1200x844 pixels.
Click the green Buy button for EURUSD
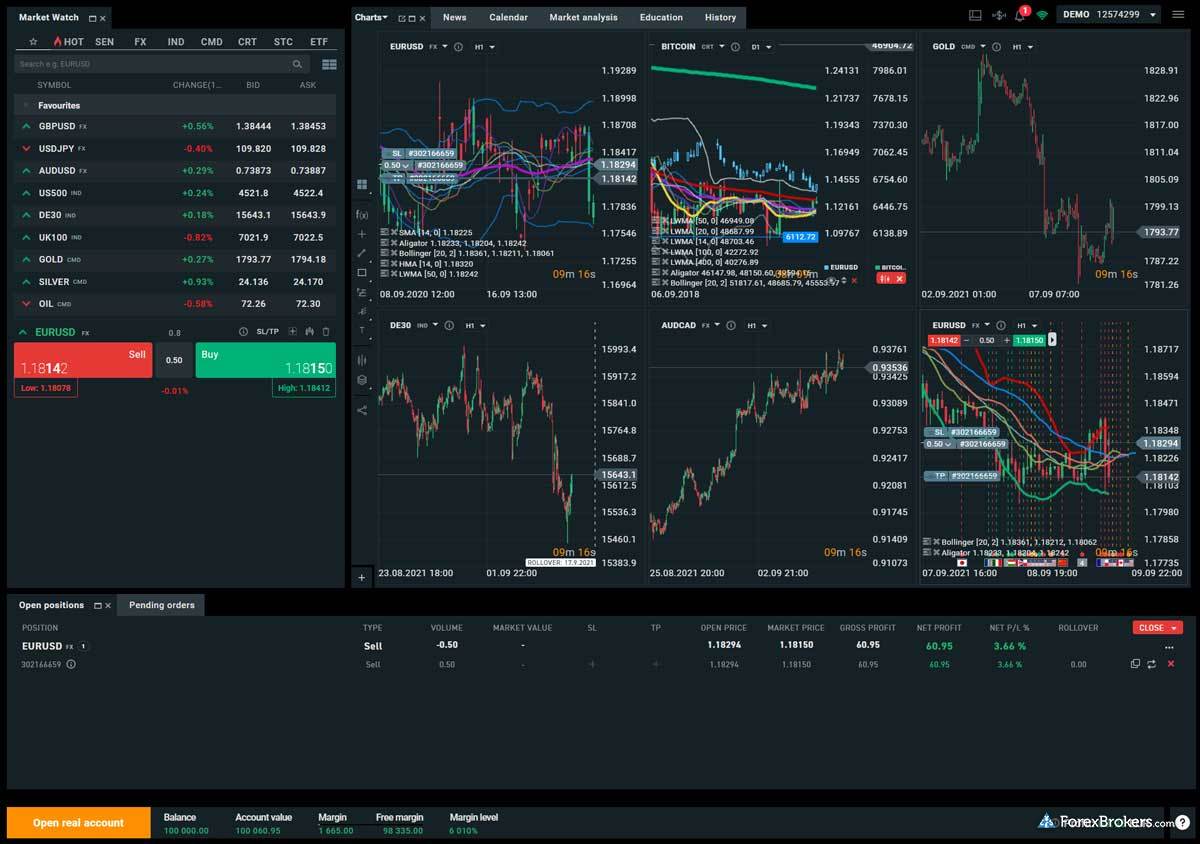[266, 359]
